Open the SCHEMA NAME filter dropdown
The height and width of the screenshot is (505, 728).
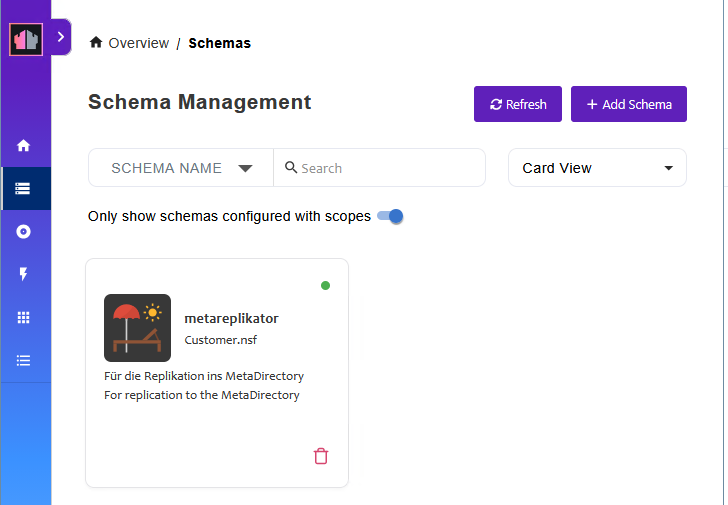tap(181, 168)
